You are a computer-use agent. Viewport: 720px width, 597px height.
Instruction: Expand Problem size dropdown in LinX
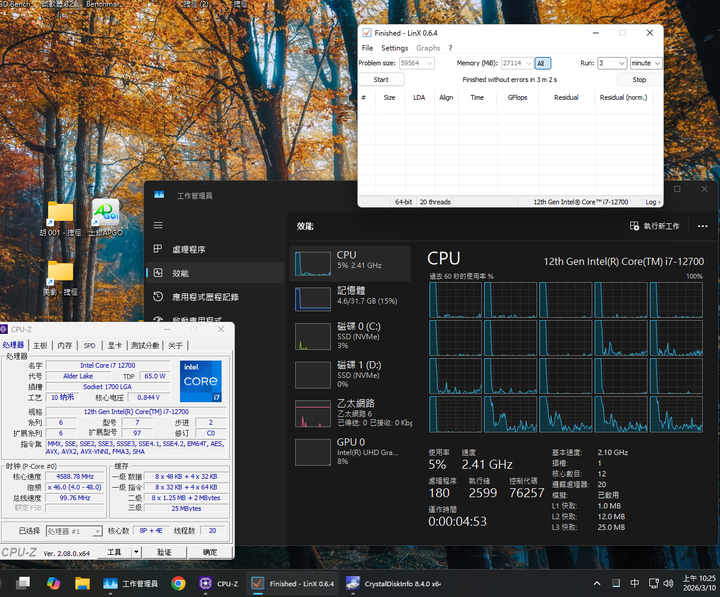point(430,63)
